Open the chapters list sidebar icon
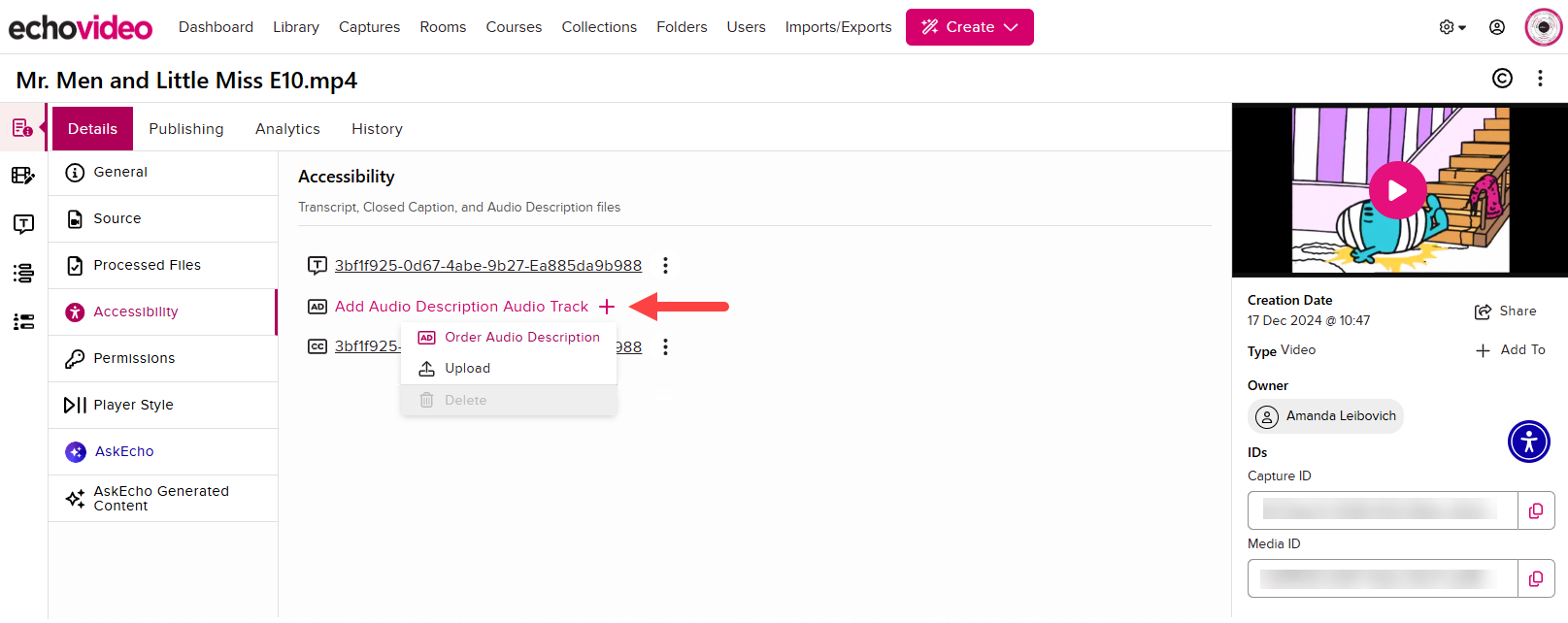The height and width of the screenshot is (623, 1568). [x=23, y=273]
